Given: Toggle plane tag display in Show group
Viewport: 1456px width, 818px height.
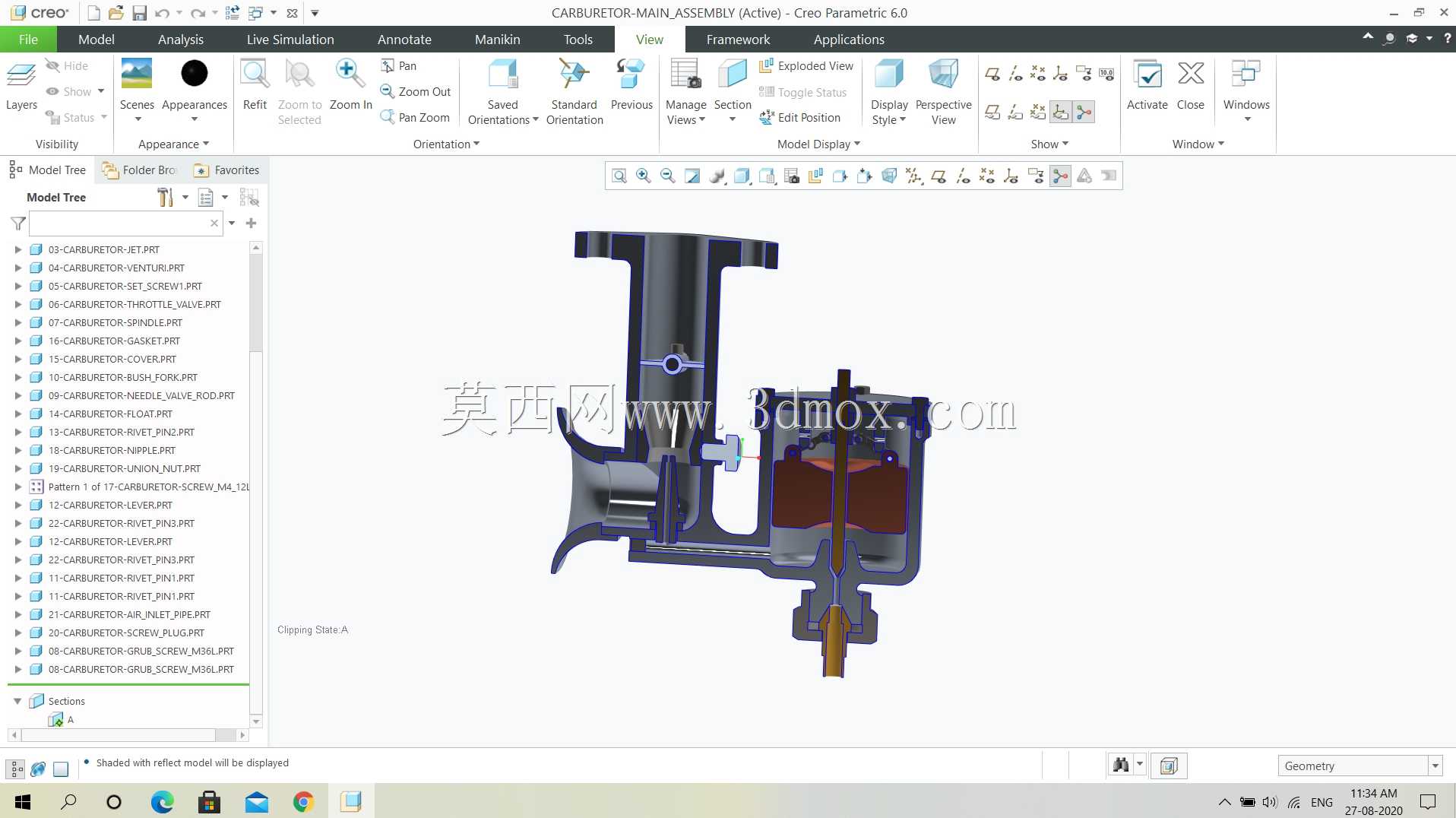Looking at the screenshot, I should click(x=992, y=113).
